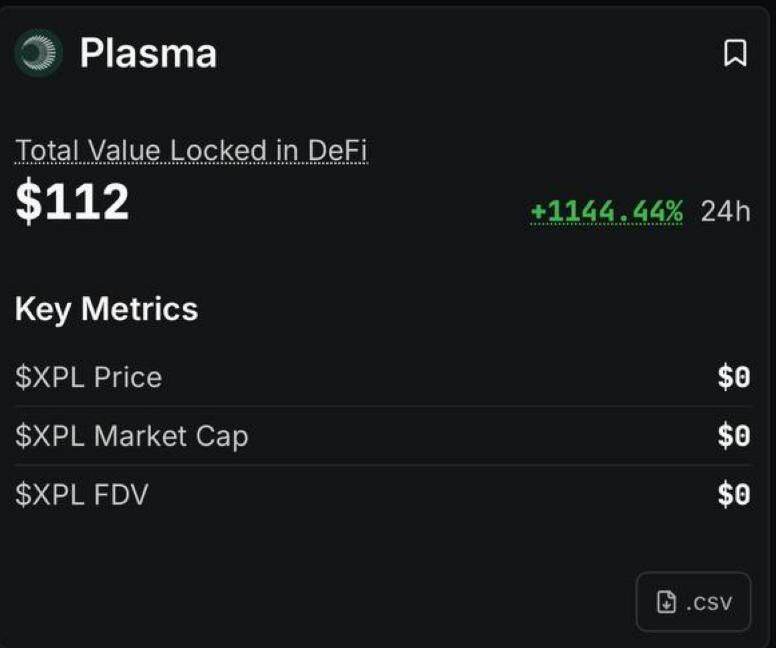Screen dimensions: 776x648
Task: Click the $XPL Price label
Action: click(89, 377)
